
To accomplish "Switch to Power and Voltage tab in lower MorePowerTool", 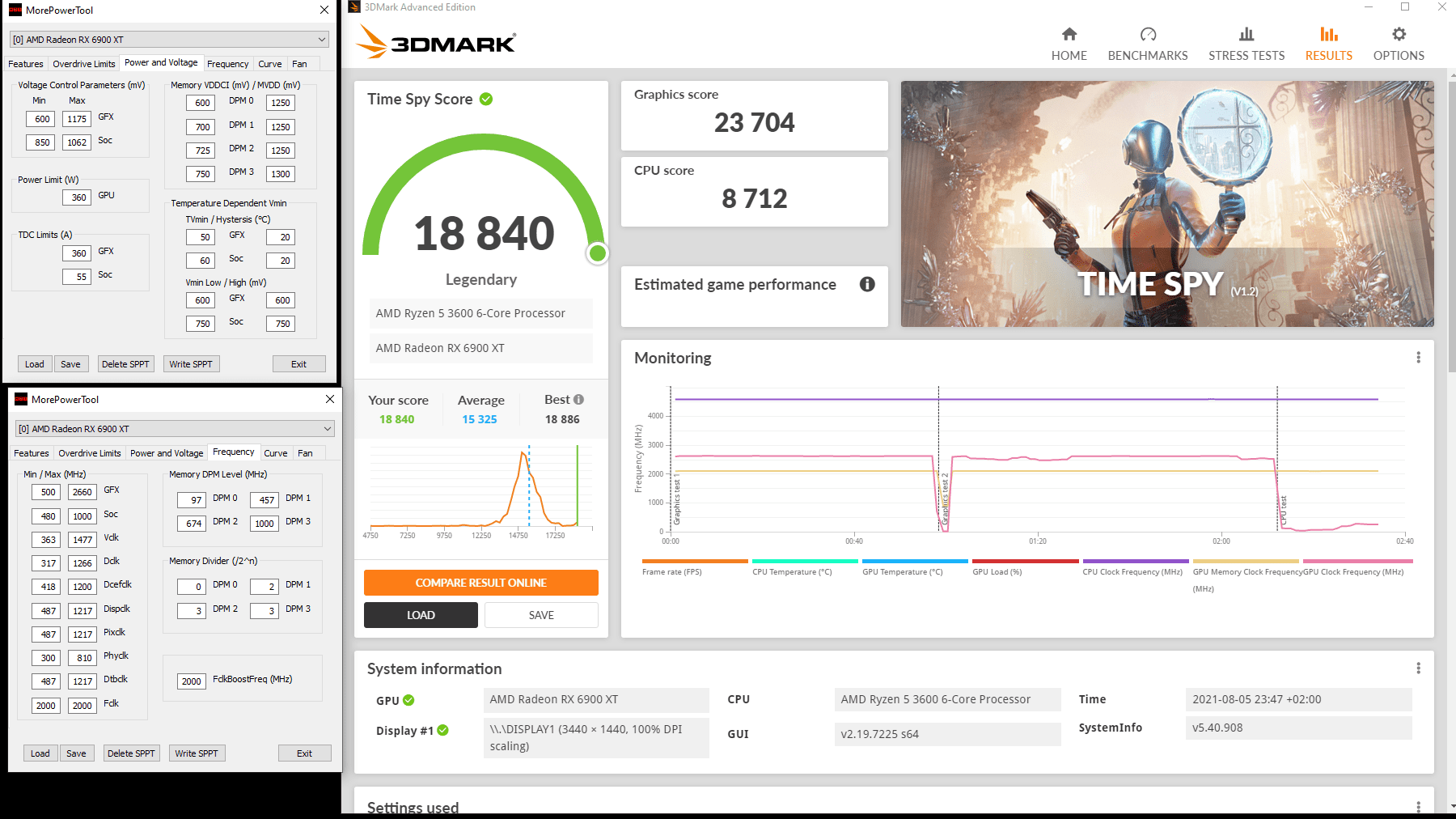I will 167,453.
